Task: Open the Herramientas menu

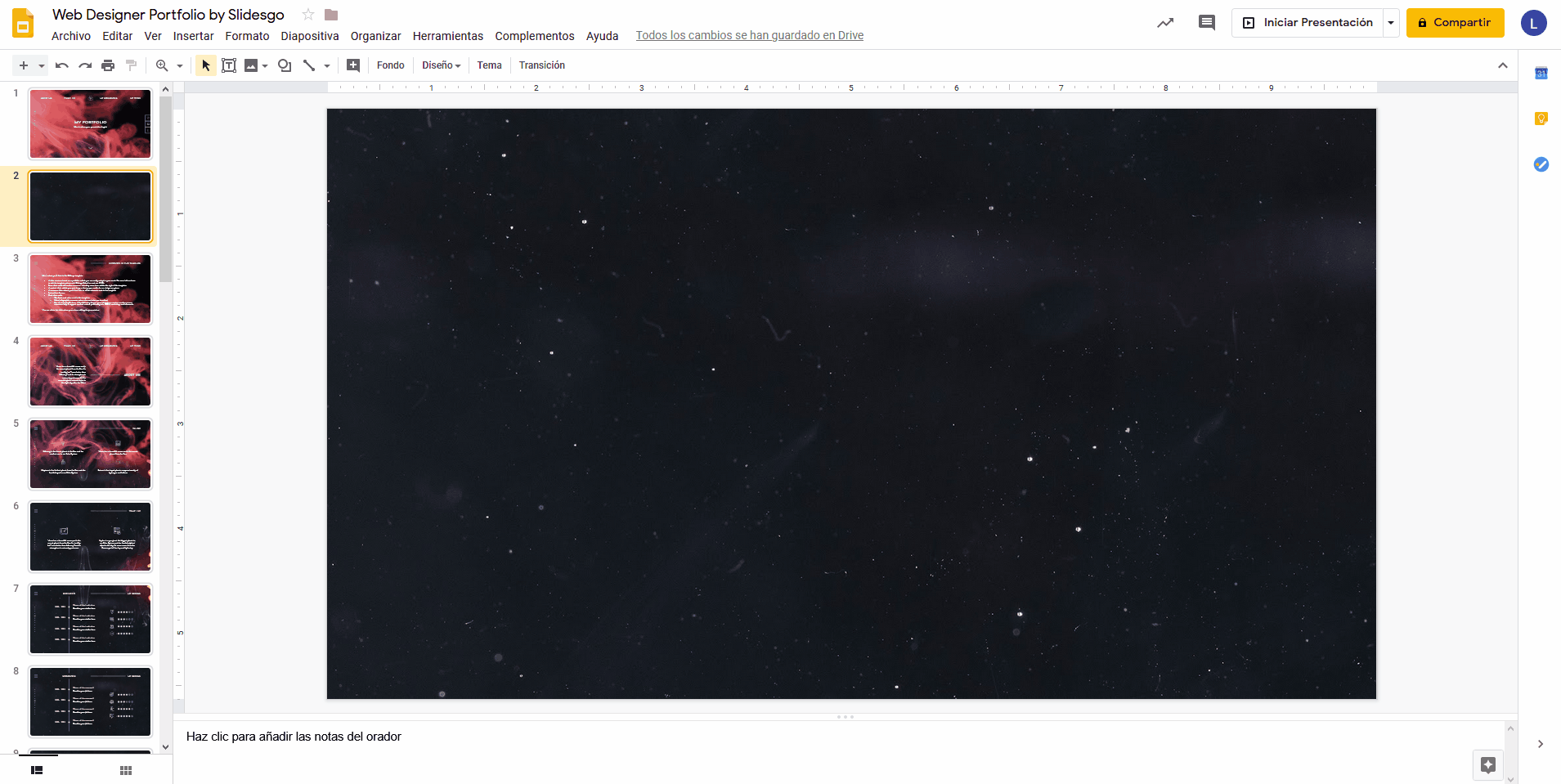Action: pos(448,36)
